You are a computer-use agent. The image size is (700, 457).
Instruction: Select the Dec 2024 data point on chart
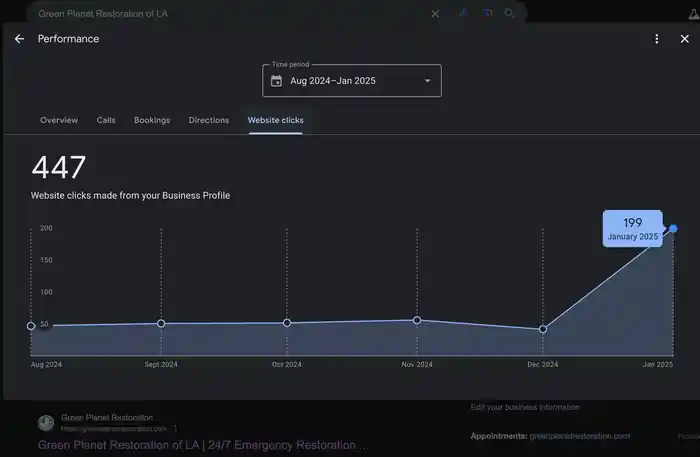[543, 329]
